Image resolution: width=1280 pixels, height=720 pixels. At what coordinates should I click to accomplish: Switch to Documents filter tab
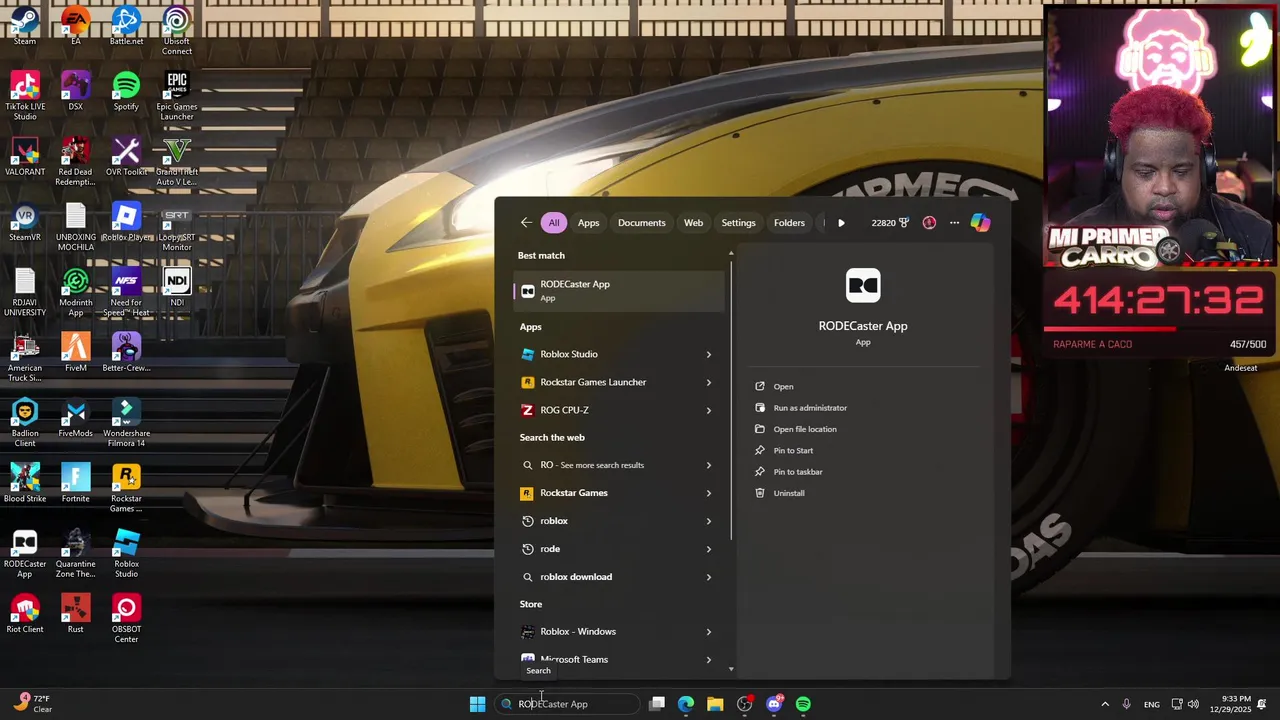coord(641,223)
